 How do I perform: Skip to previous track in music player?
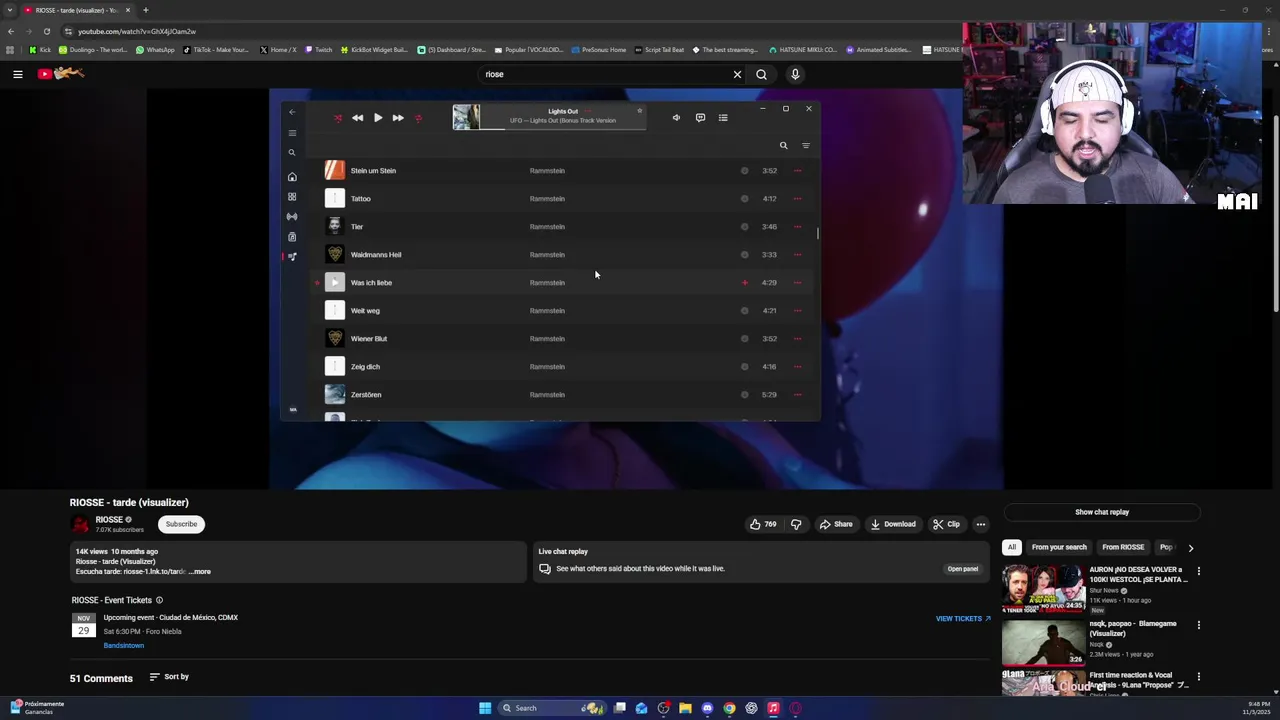pos(357,118)
